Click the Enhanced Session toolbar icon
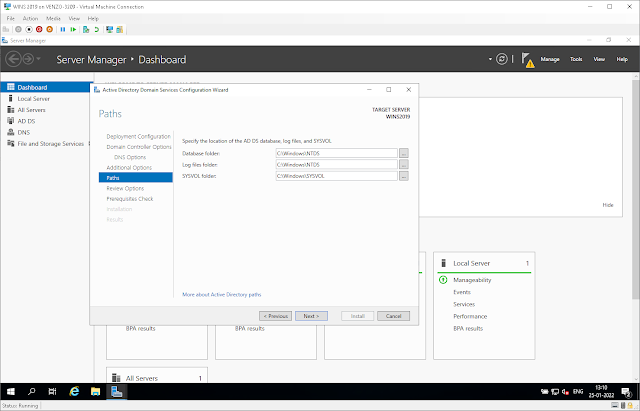This screenshot has height=411, width=640. coord(109,29)
